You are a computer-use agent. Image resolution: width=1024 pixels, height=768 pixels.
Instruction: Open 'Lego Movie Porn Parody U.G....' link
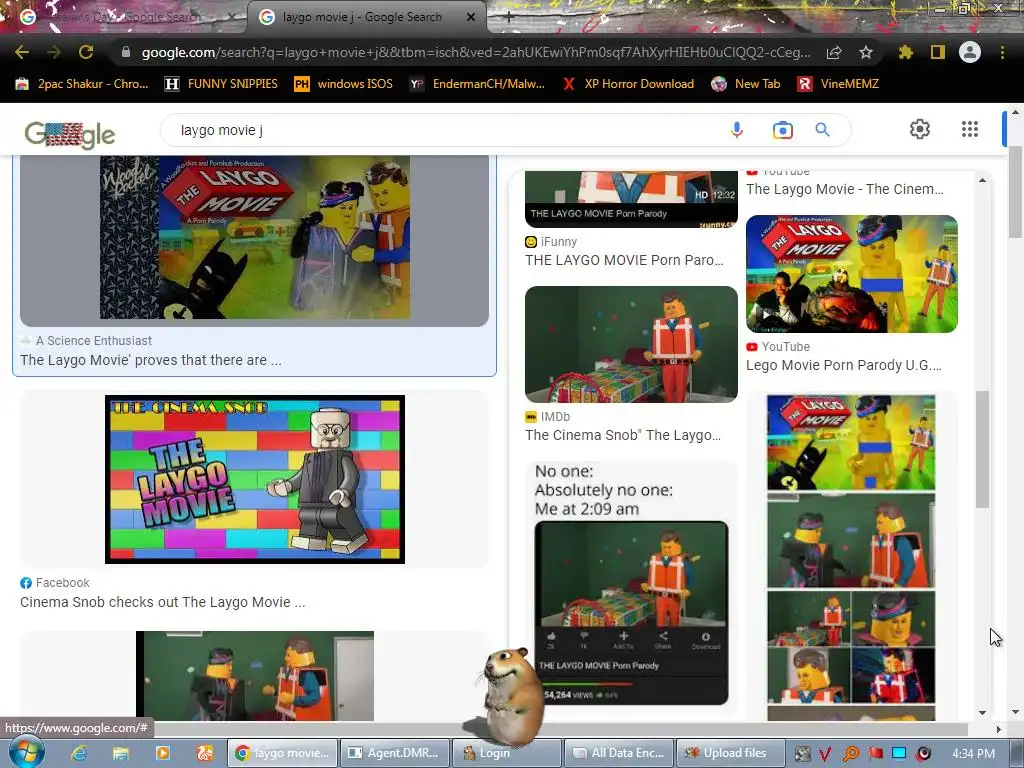[x=844, y=365]
